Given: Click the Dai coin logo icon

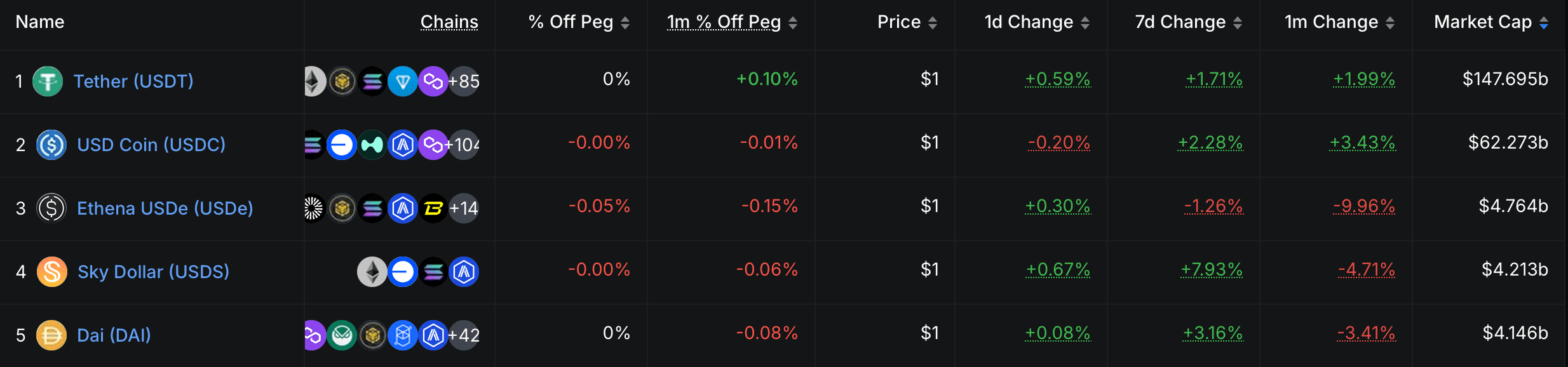Looking at the screenshot, I should pyautogui.click(x=51, y=335).
